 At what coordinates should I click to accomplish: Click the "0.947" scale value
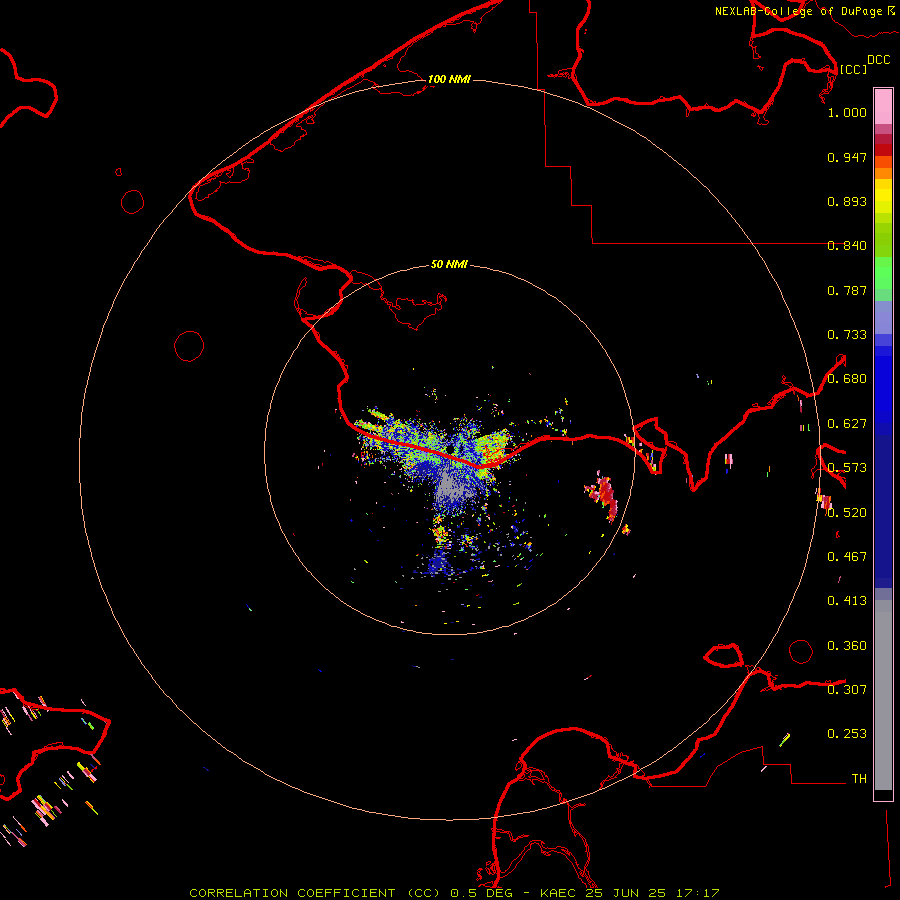pyautogui.click(x=847, y=157)
